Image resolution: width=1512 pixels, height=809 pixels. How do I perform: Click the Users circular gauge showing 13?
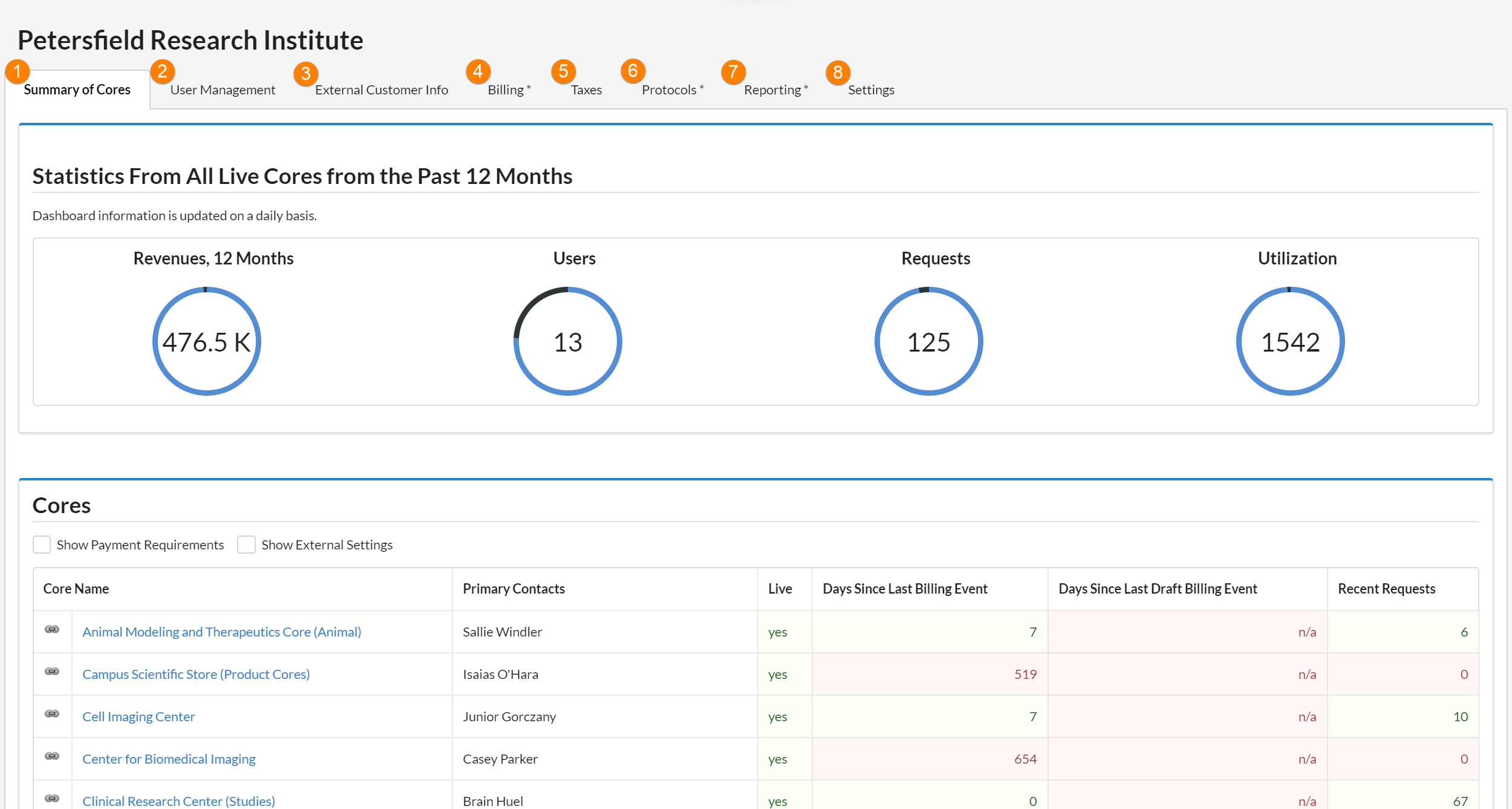click(x=568, y=341)
